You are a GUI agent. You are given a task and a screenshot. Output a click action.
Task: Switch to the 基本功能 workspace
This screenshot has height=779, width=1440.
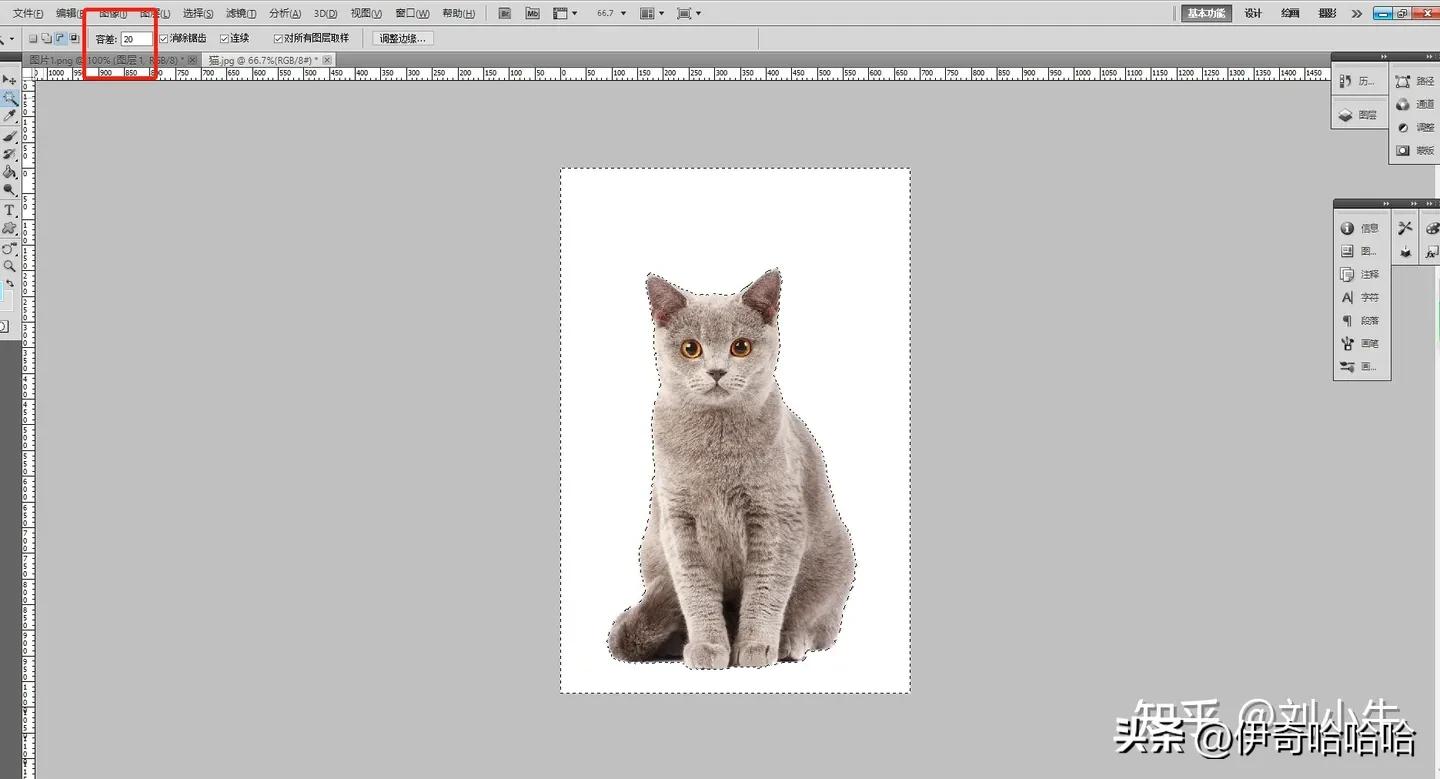pos(1205,13)
